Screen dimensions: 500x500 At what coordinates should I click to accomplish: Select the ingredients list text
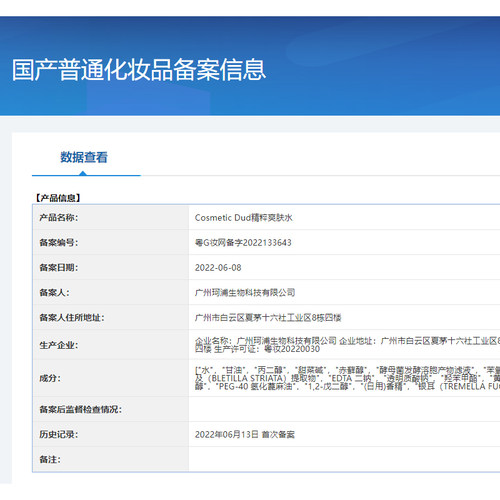pos(347,378)
